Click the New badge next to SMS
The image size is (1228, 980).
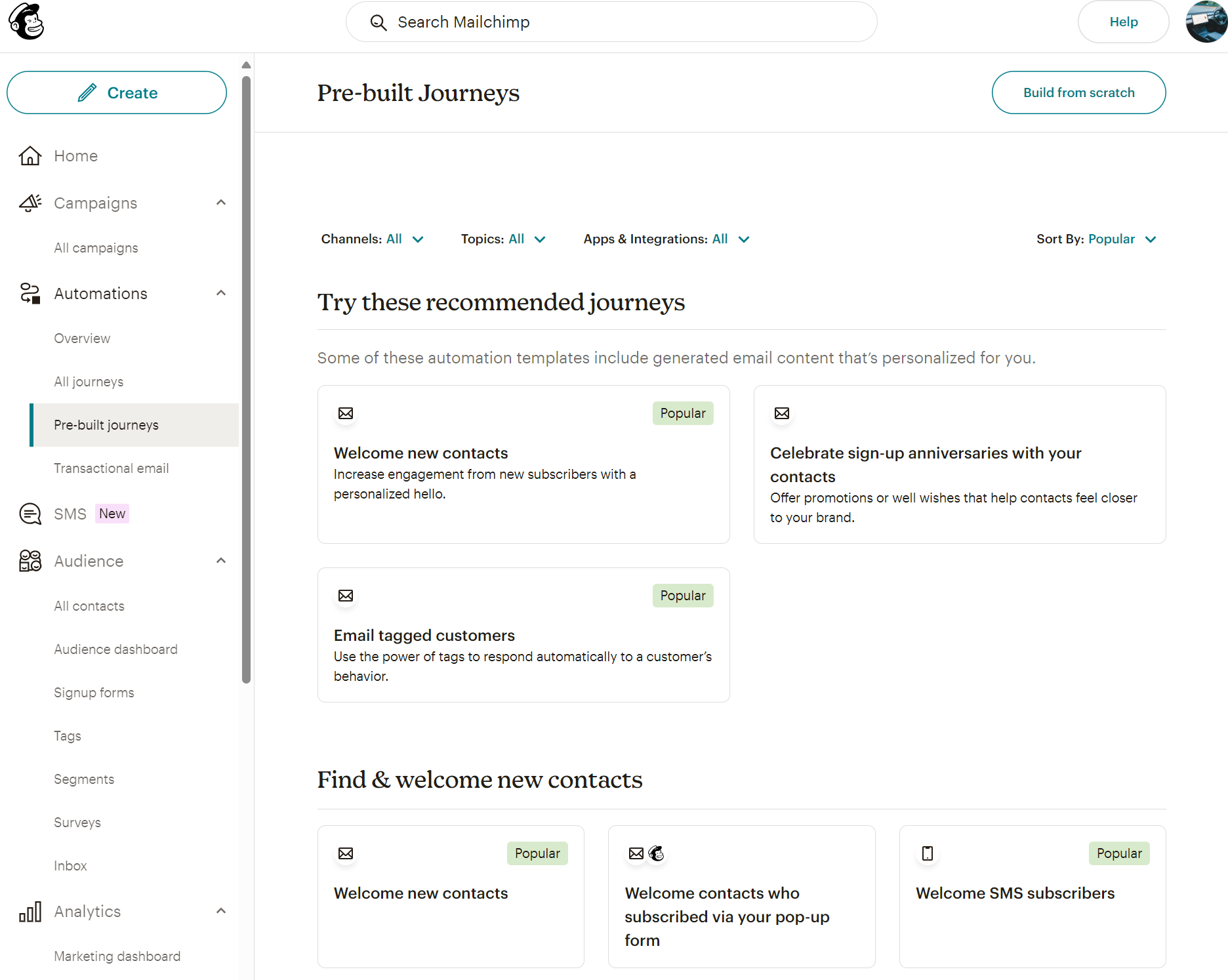pos(112,514)
